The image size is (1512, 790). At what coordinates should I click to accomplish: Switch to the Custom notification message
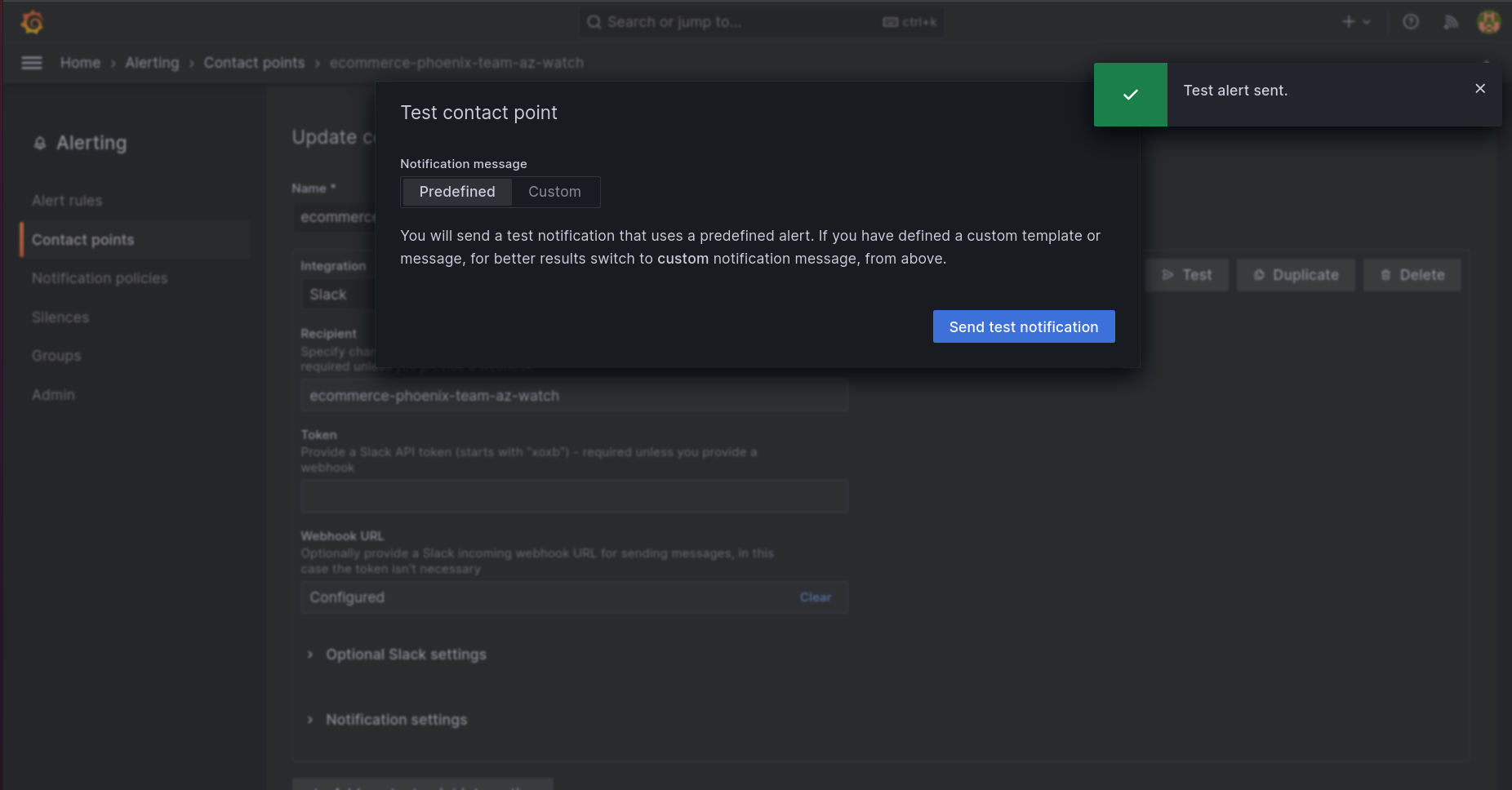click(x=554, y=192)
